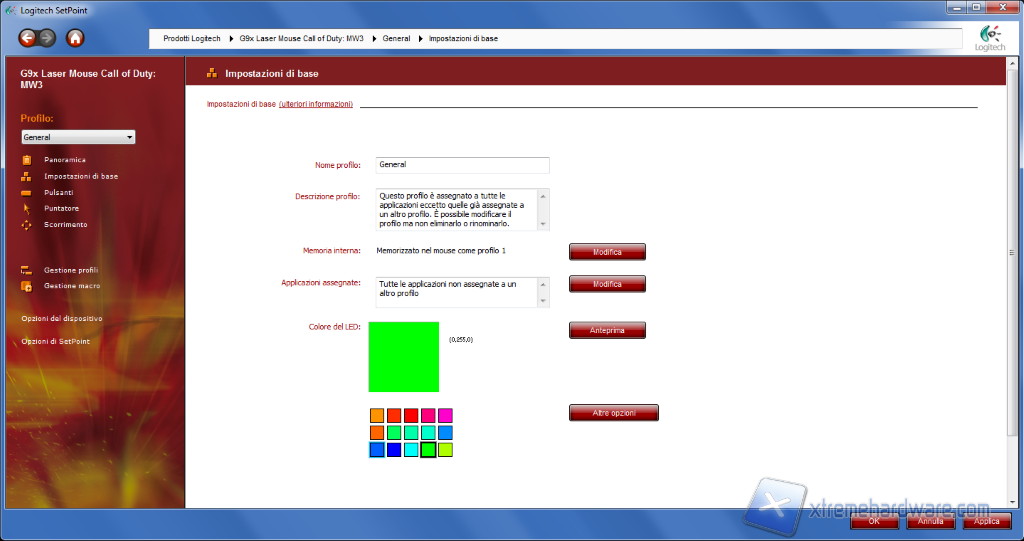Click the back arrow navigation icon
The height and width of the screenshot is (541, 1024).
pyautogui.click(x=27, y=39)
